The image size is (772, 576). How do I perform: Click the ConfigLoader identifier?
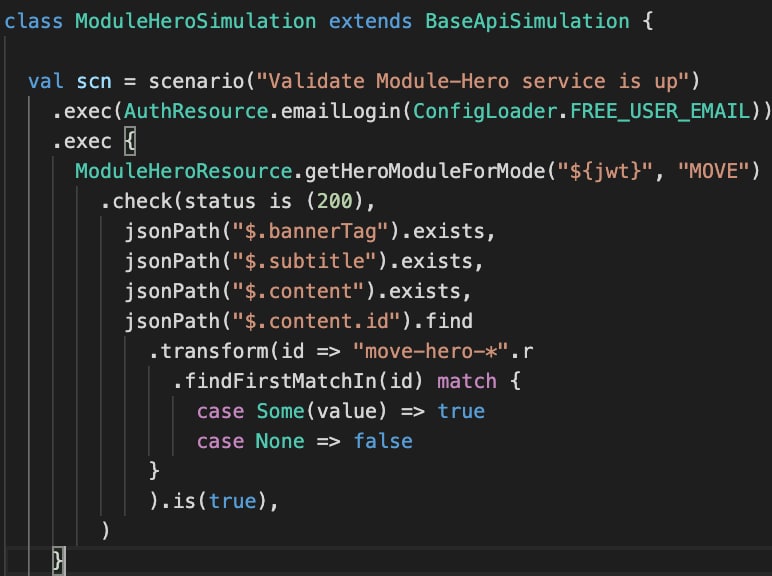[485, 111]
